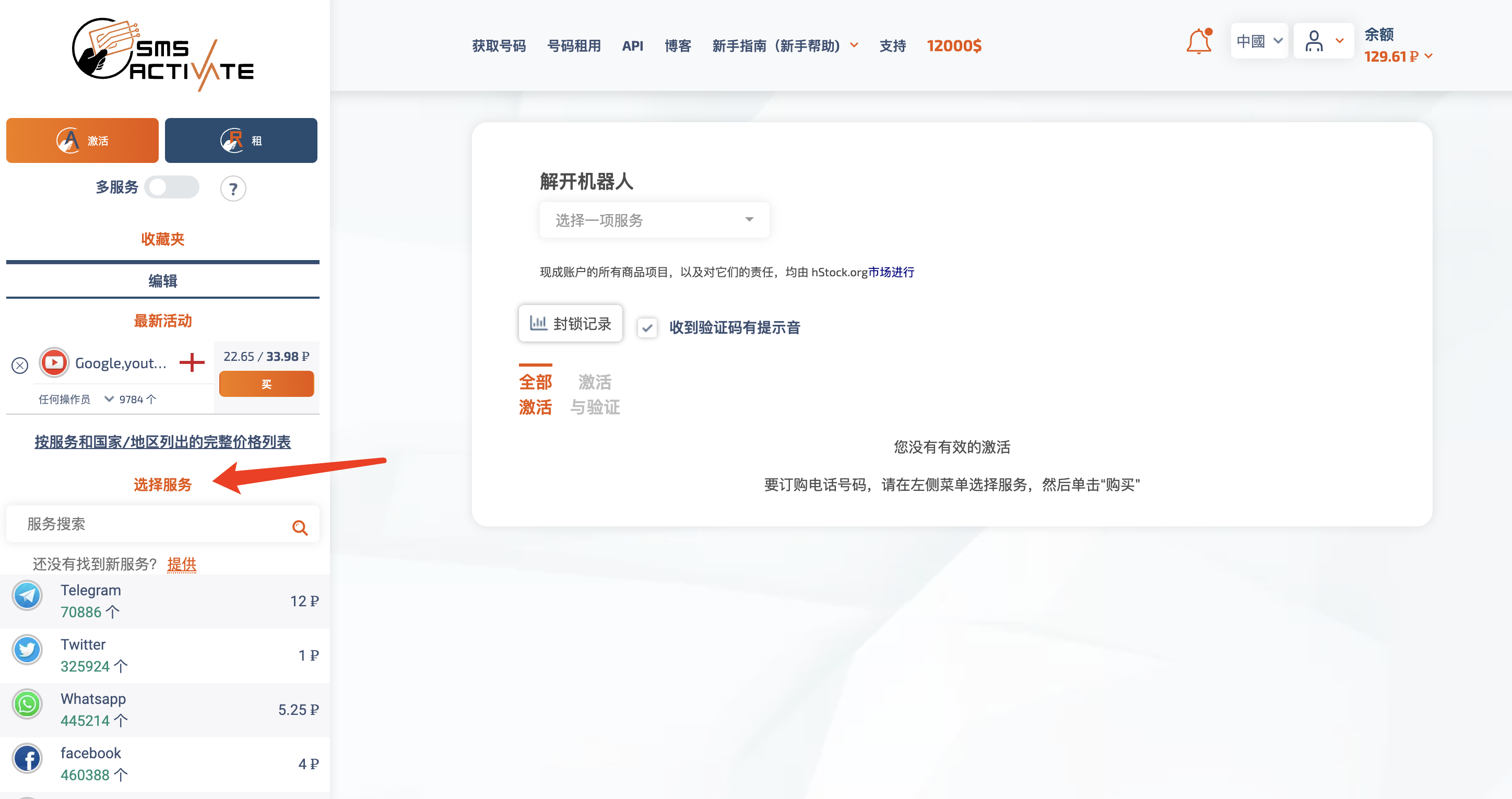This screenshot has height=799, width=1512.
Task: Uncheck 收到验证码有提示音 checkbox
Action: point(647,327)
